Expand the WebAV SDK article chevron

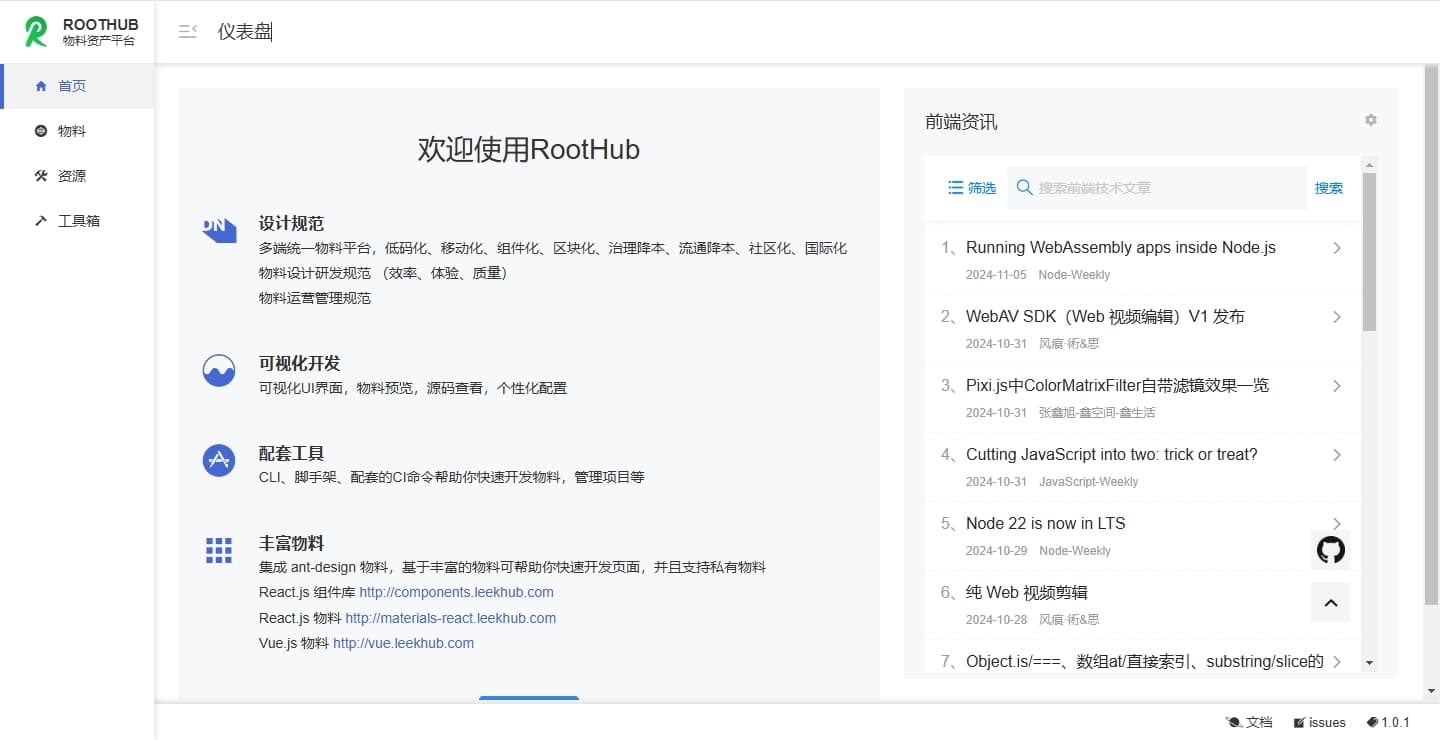(x=1337, y=317)
